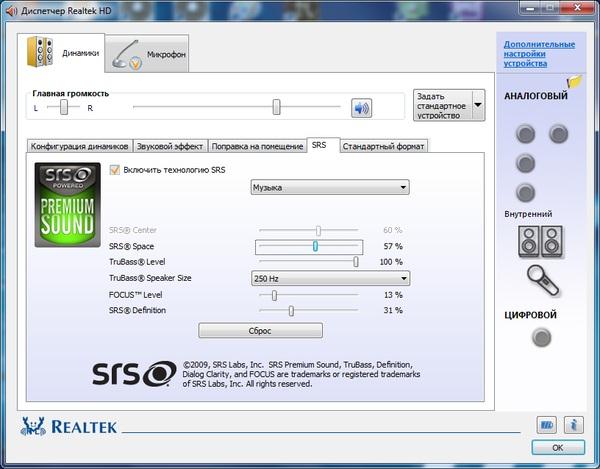
Task: Open the yellow folder connector settings icon
Action: (x=574, y=81)
